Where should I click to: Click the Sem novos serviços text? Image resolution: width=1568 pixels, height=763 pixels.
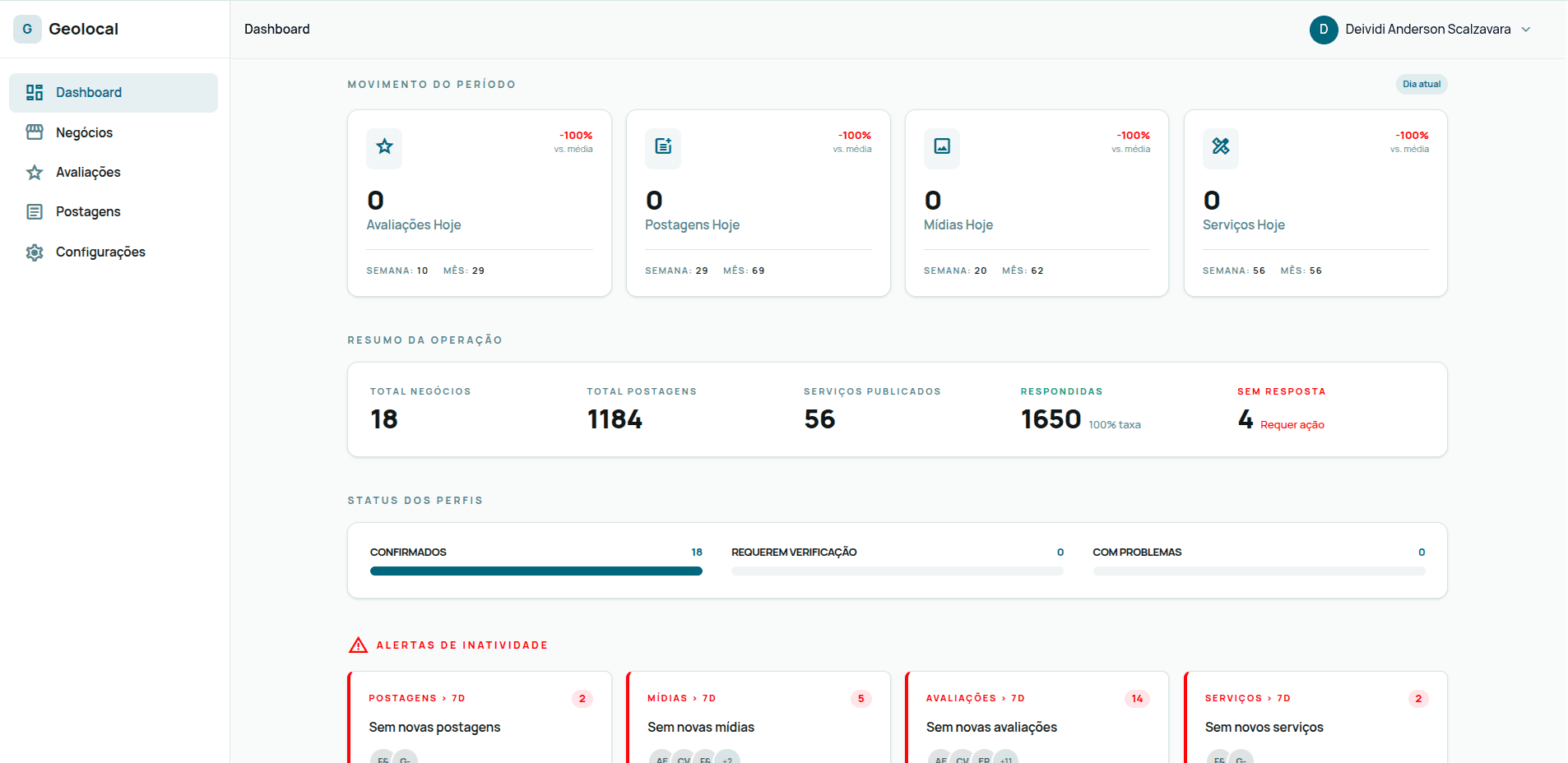coord(1264,728)
